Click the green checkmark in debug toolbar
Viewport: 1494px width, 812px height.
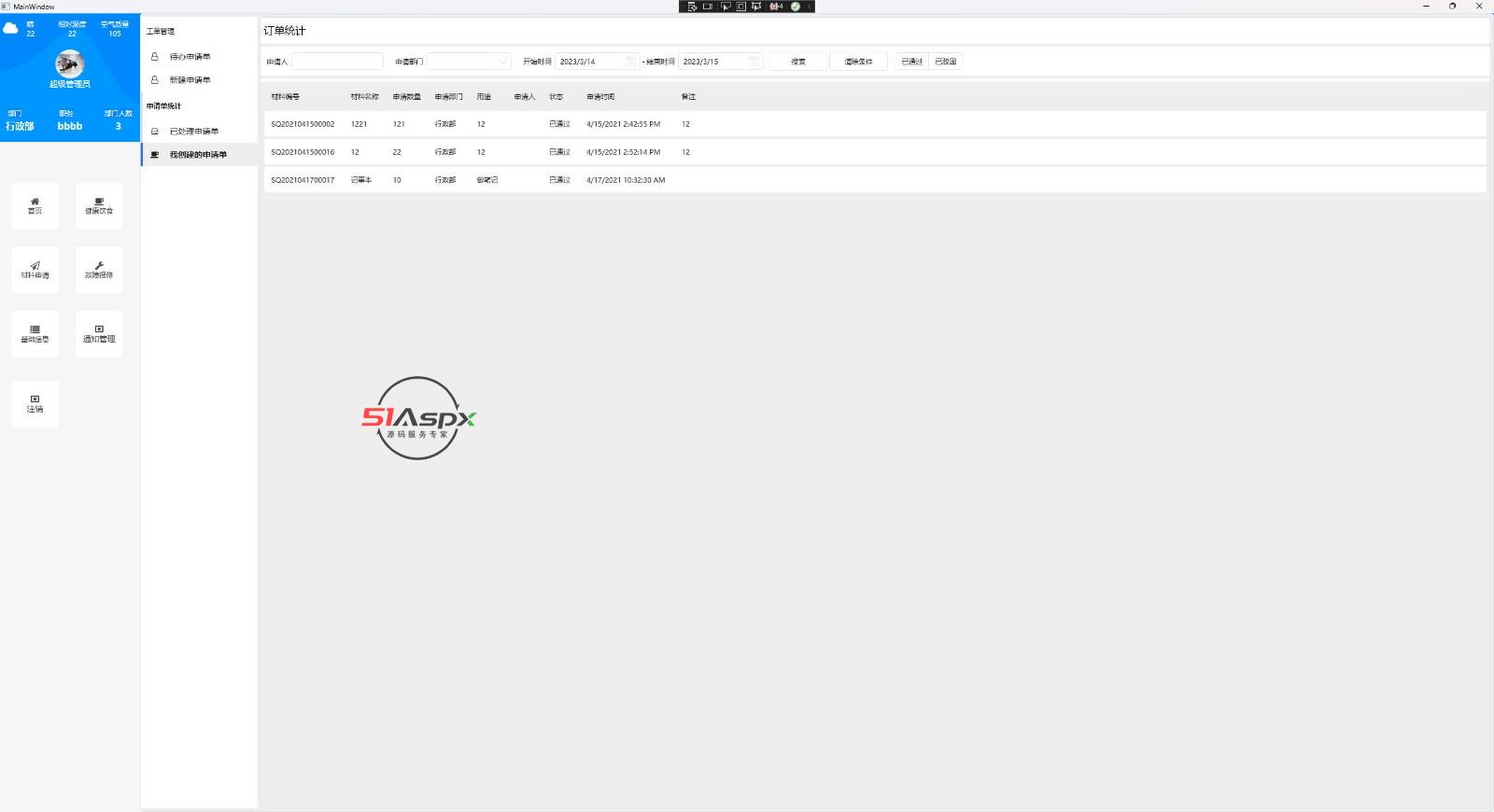pos(796,7)
